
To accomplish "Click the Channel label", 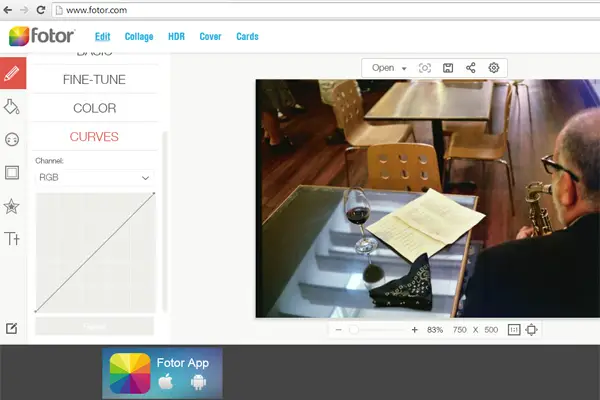I will point(49,161).
